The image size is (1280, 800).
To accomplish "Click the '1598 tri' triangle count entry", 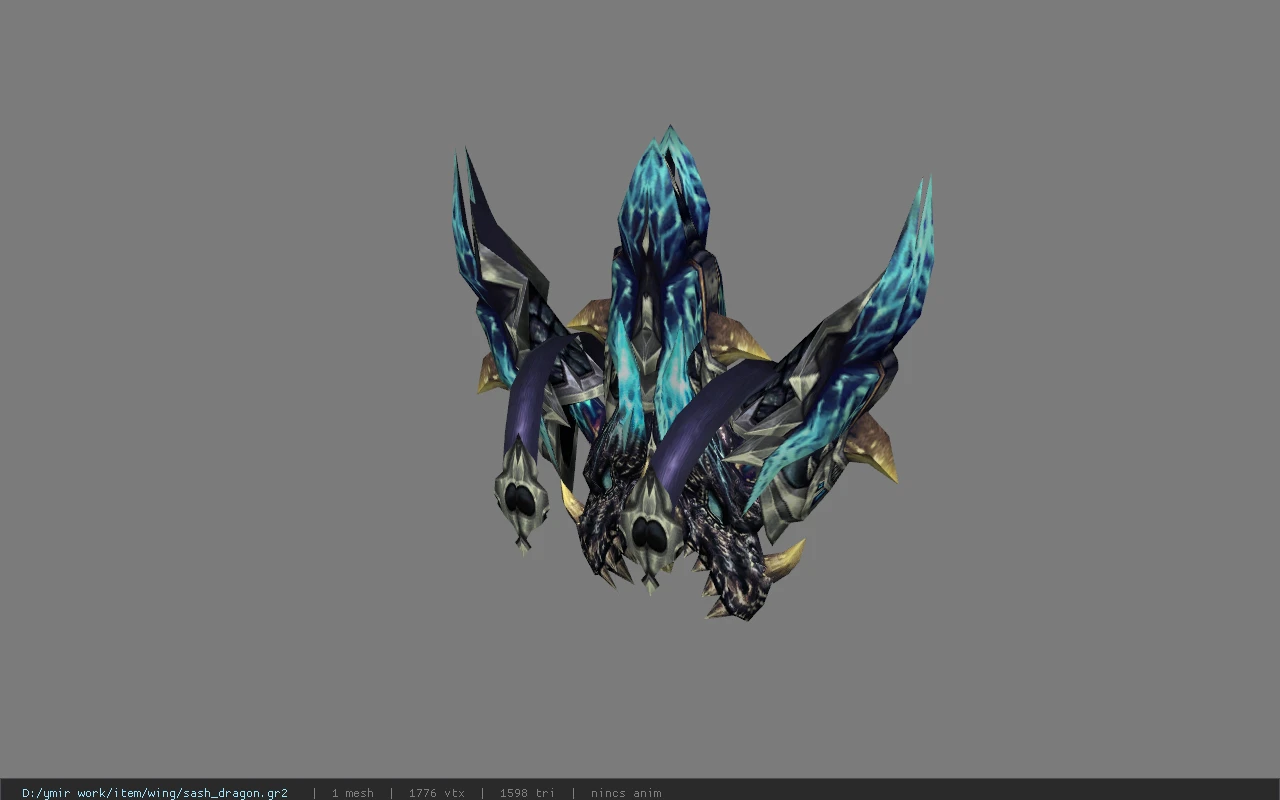I will (527, 793).
